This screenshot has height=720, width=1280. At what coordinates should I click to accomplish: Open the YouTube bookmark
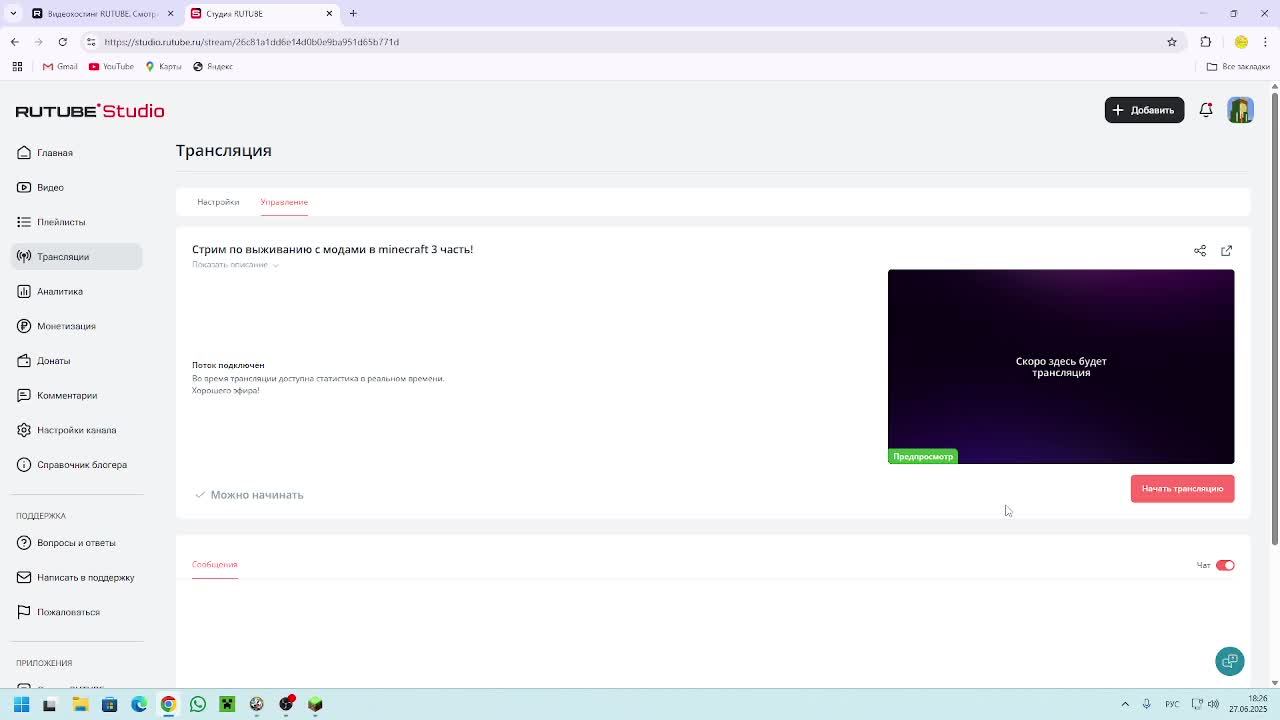coord(111,67)
